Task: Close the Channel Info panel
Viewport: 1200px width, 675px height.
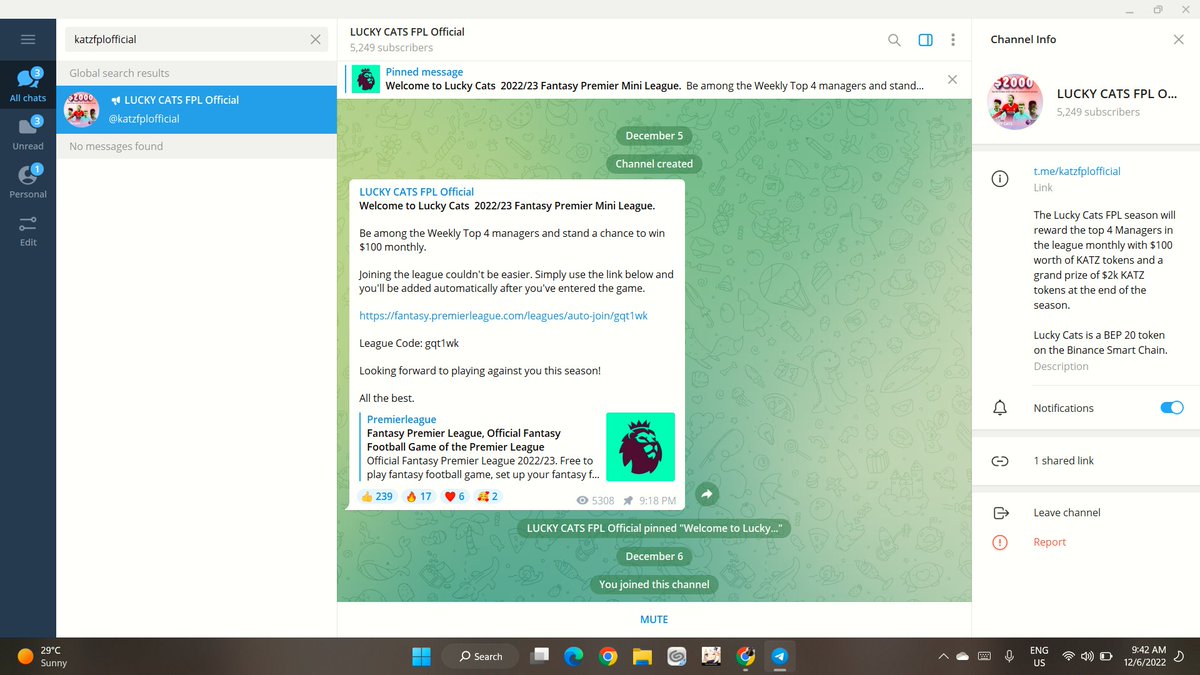Action: point(1178,40)
